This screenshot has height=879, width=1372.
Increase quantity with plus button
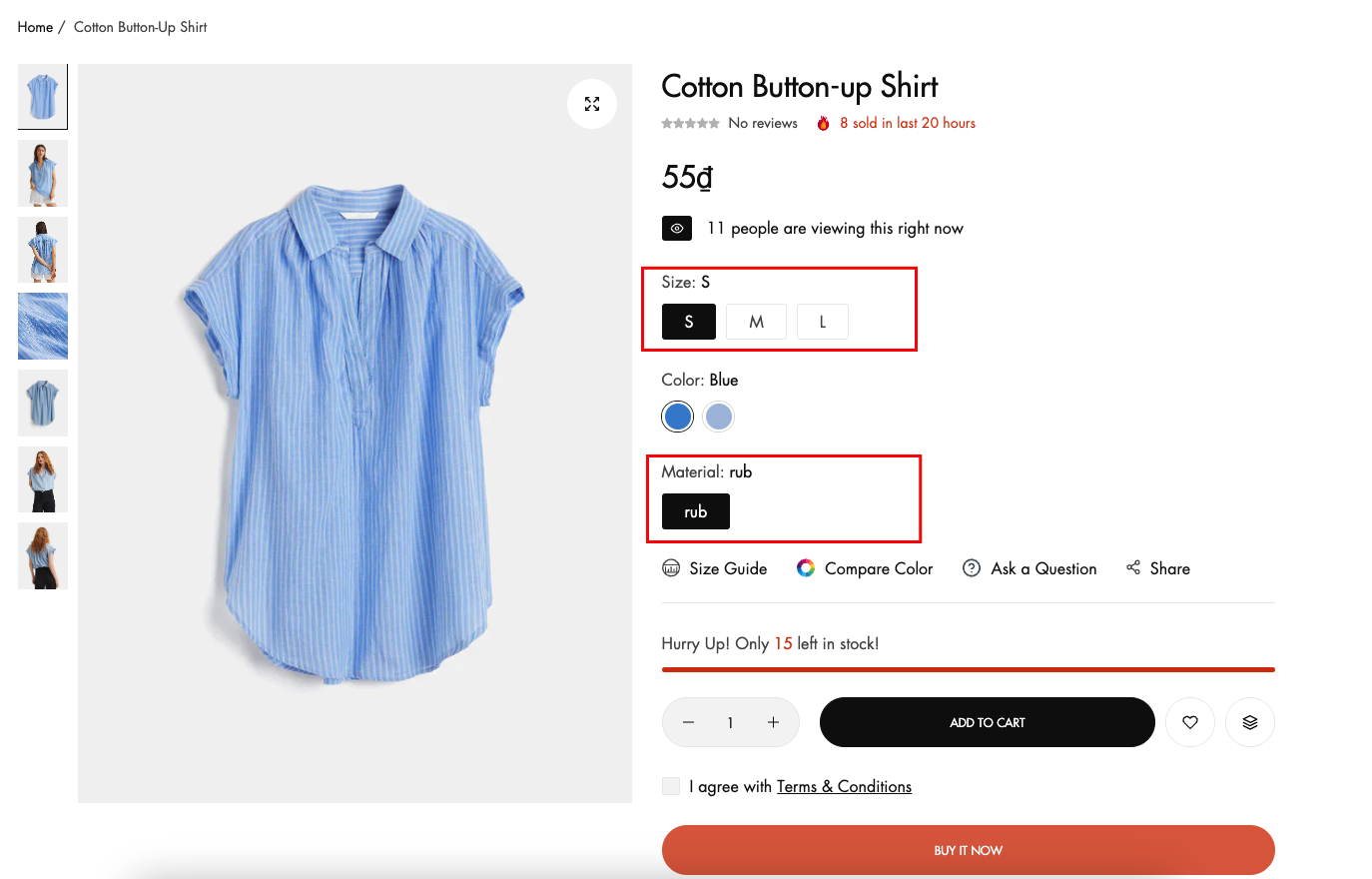773,722
